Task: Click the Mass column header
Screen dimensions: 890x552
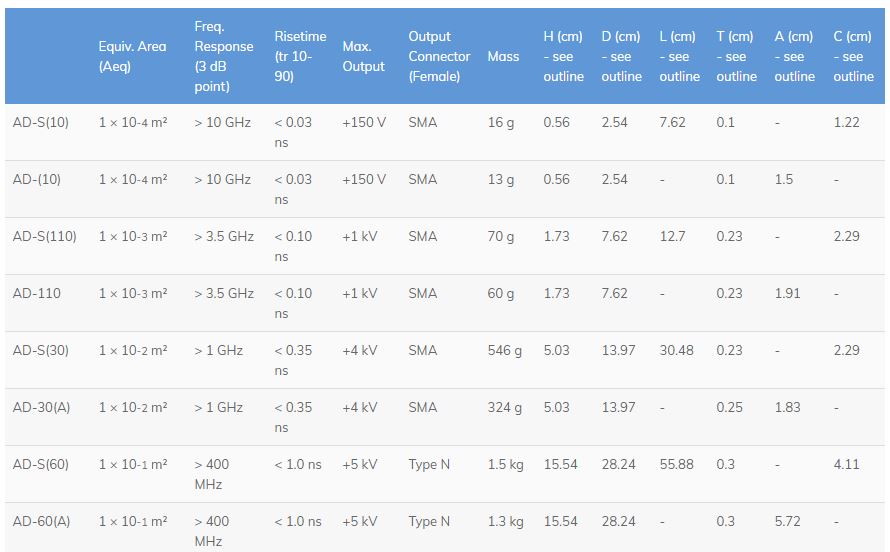Action: coord(503,56)
